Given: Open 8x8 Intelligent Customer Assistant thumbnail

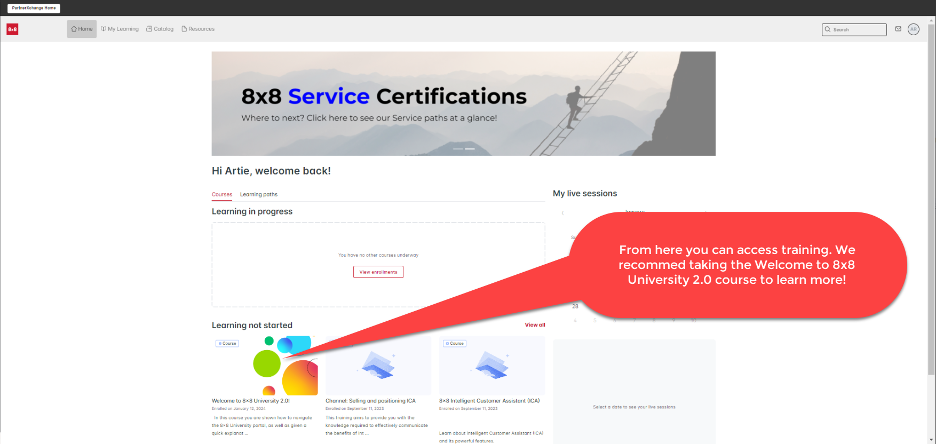Looking at the screenshot, I should tap(492, 365).
